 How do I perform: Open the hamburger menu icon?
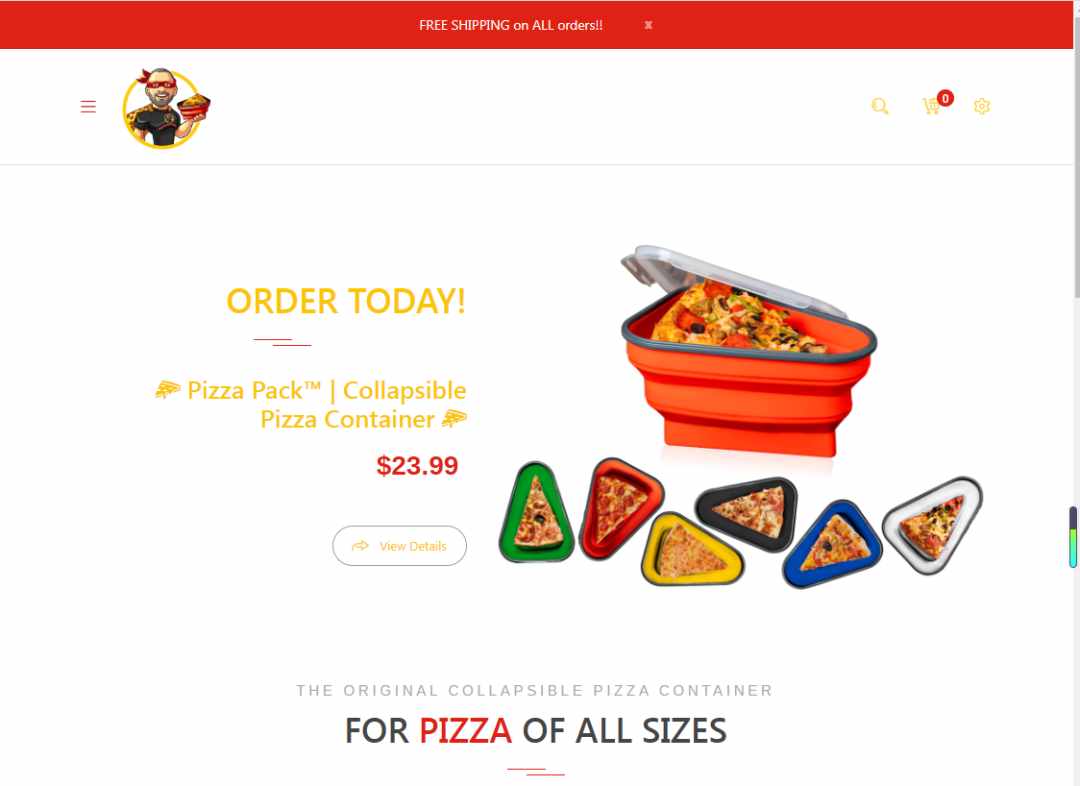pos(88,107)
